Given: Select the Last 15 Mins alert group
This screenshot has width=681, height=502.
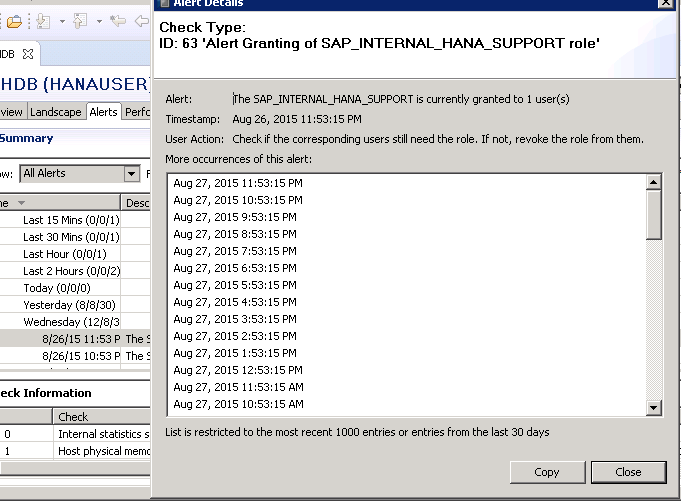Looking at the screenshot, I should pos(70,220).
